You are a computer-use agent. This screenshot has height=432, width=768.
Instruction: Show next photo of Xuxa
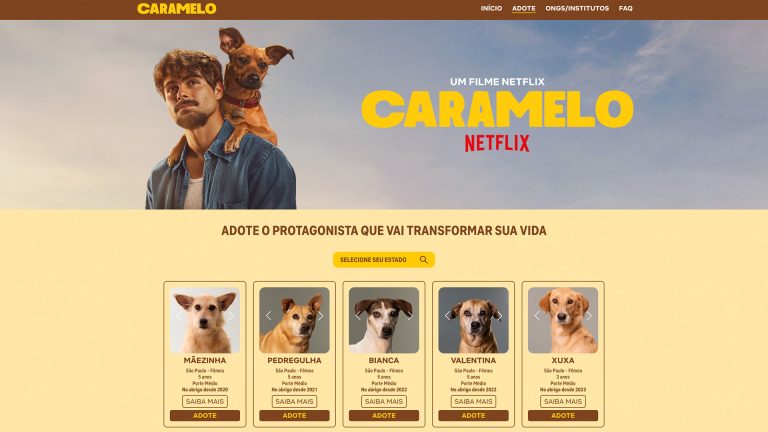pyautogui.click(x=589, y=316)
